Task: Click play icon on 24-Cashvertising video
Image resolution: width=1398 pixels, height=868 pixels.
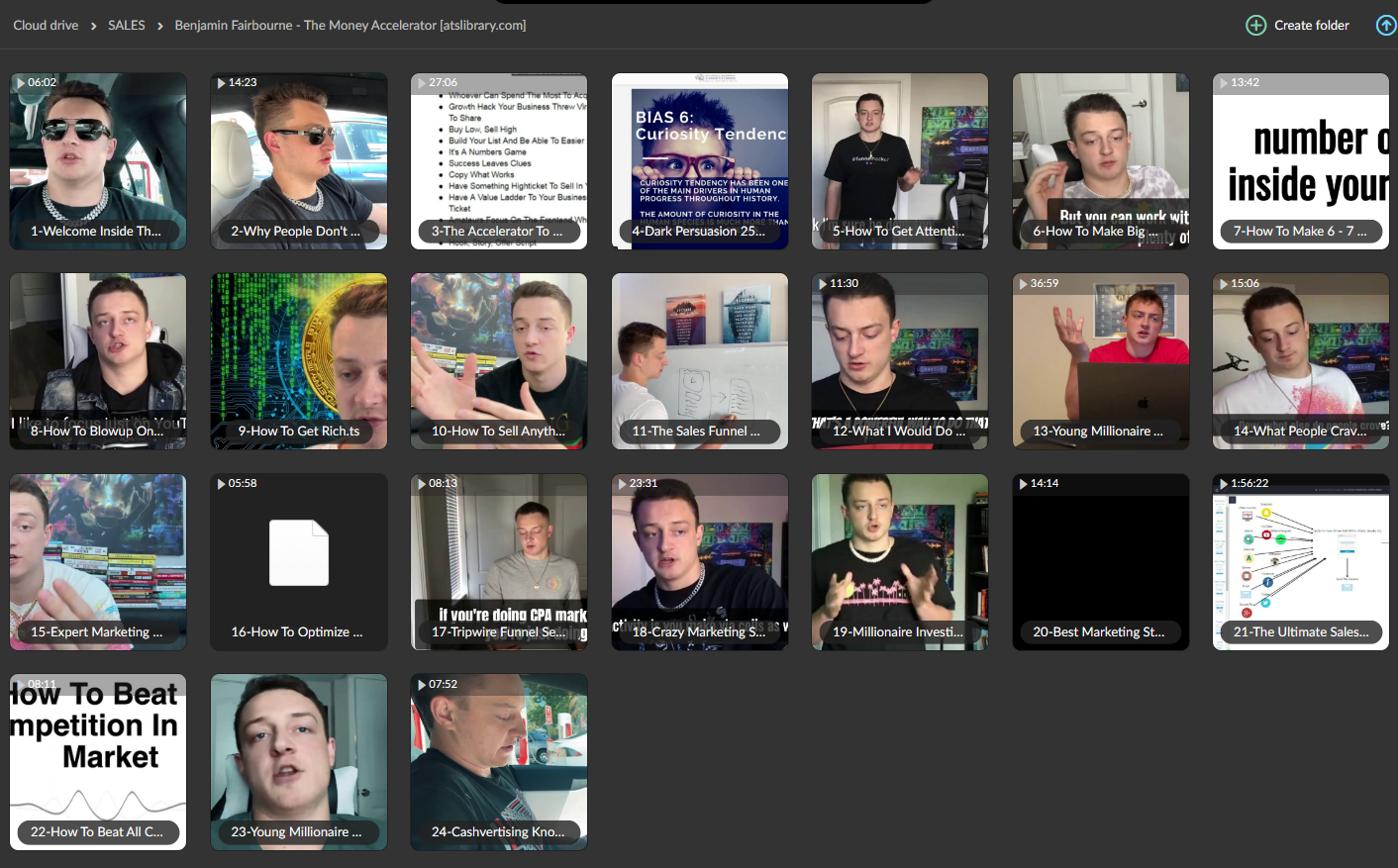Action: pos(421,685)
